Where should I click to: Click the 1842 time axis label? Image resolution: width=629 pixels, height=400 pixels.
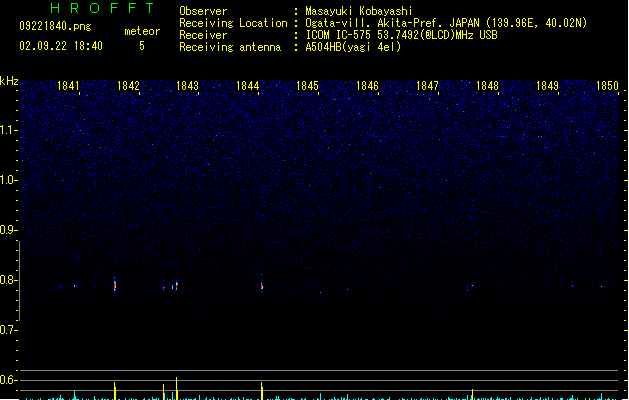pos(128,86)
